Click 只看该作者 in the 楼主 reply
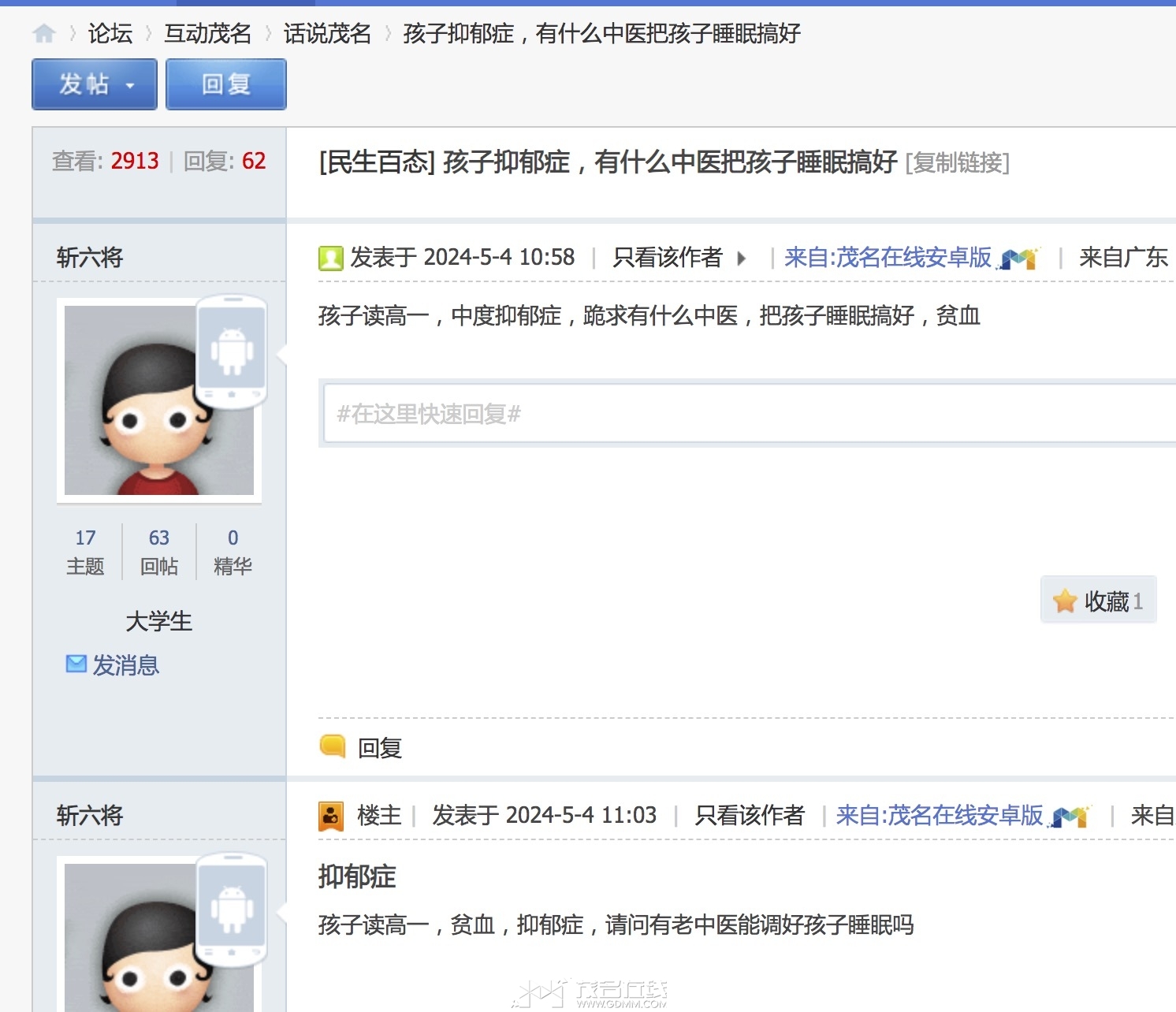Image resolution: width=1176 pixels, height=1012 pixels. point(750,816)
